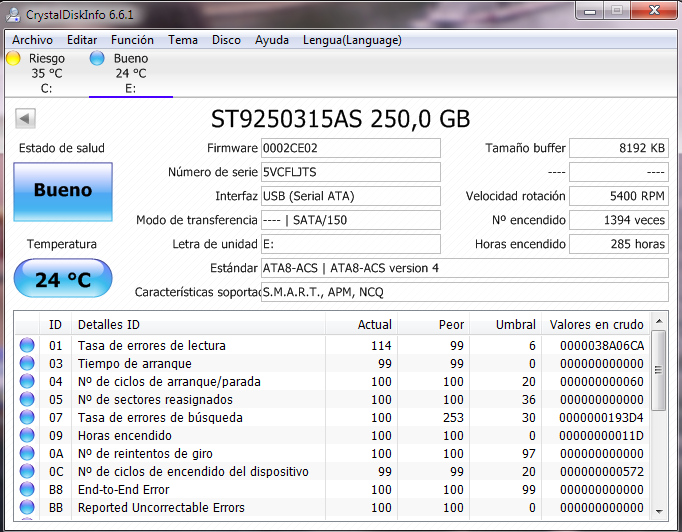Screen dimensions: 682x532
Task: Click the Letra de unidad field
Action: [351, 244]
